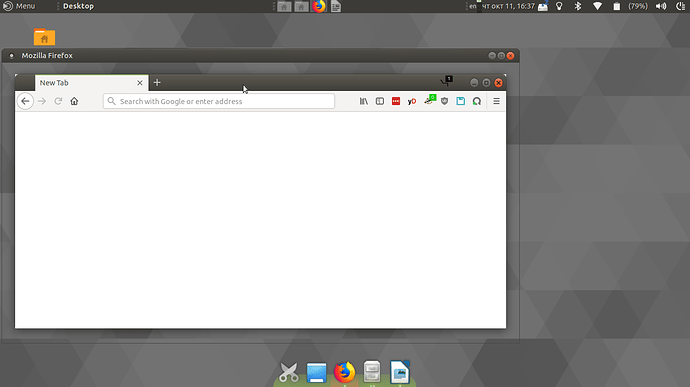
Task: Focus the Search with Google address bar
Action: point(219,101)
